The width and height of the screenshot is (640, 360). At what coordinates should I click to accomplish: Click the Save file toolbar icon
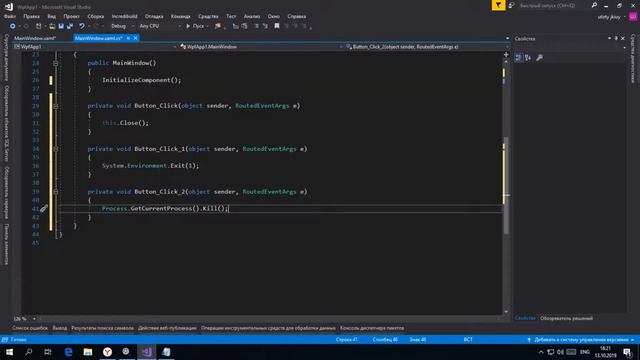[61, 26]
